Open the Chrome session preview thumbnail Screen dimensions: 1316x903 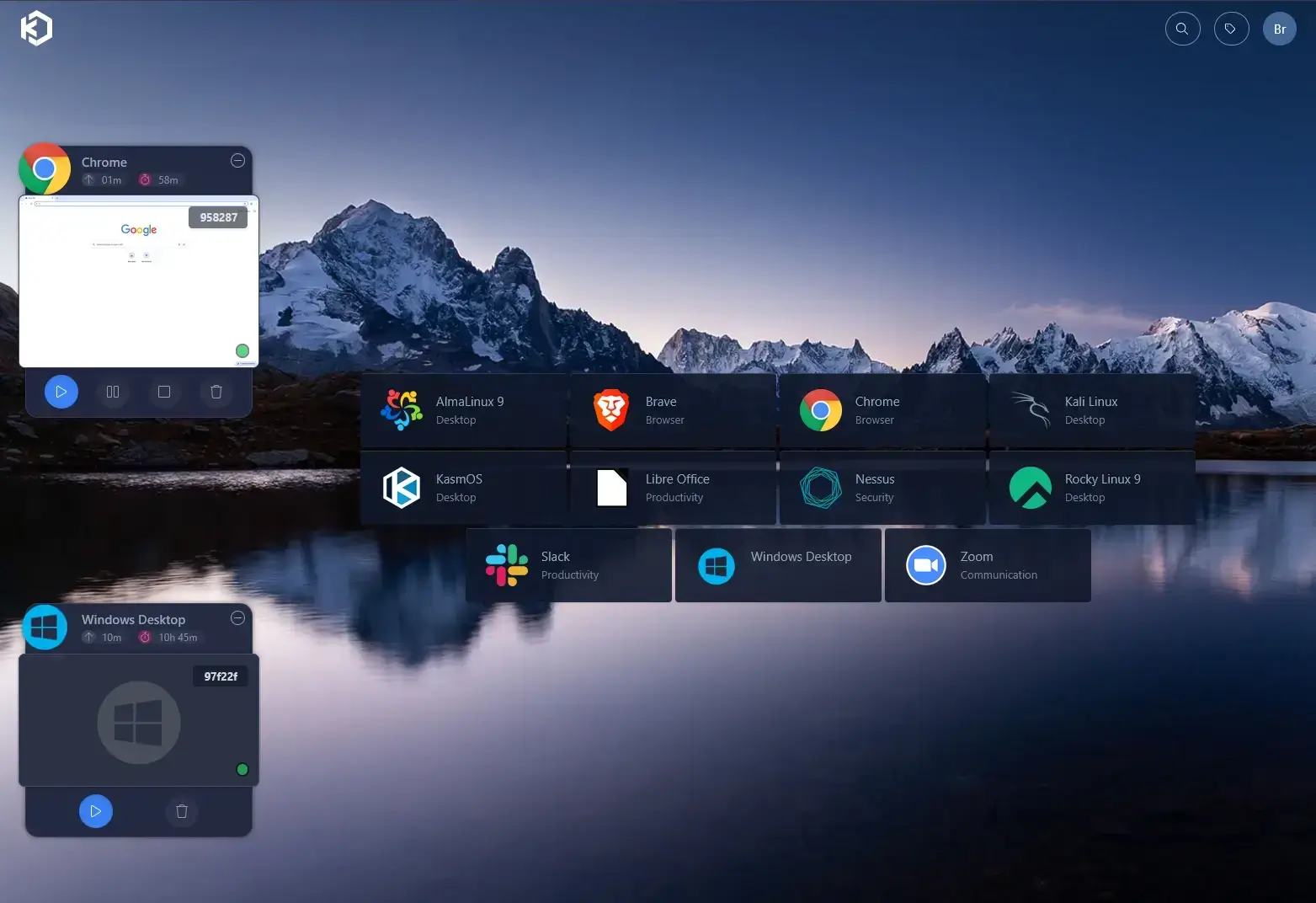[x=139, y=281]
